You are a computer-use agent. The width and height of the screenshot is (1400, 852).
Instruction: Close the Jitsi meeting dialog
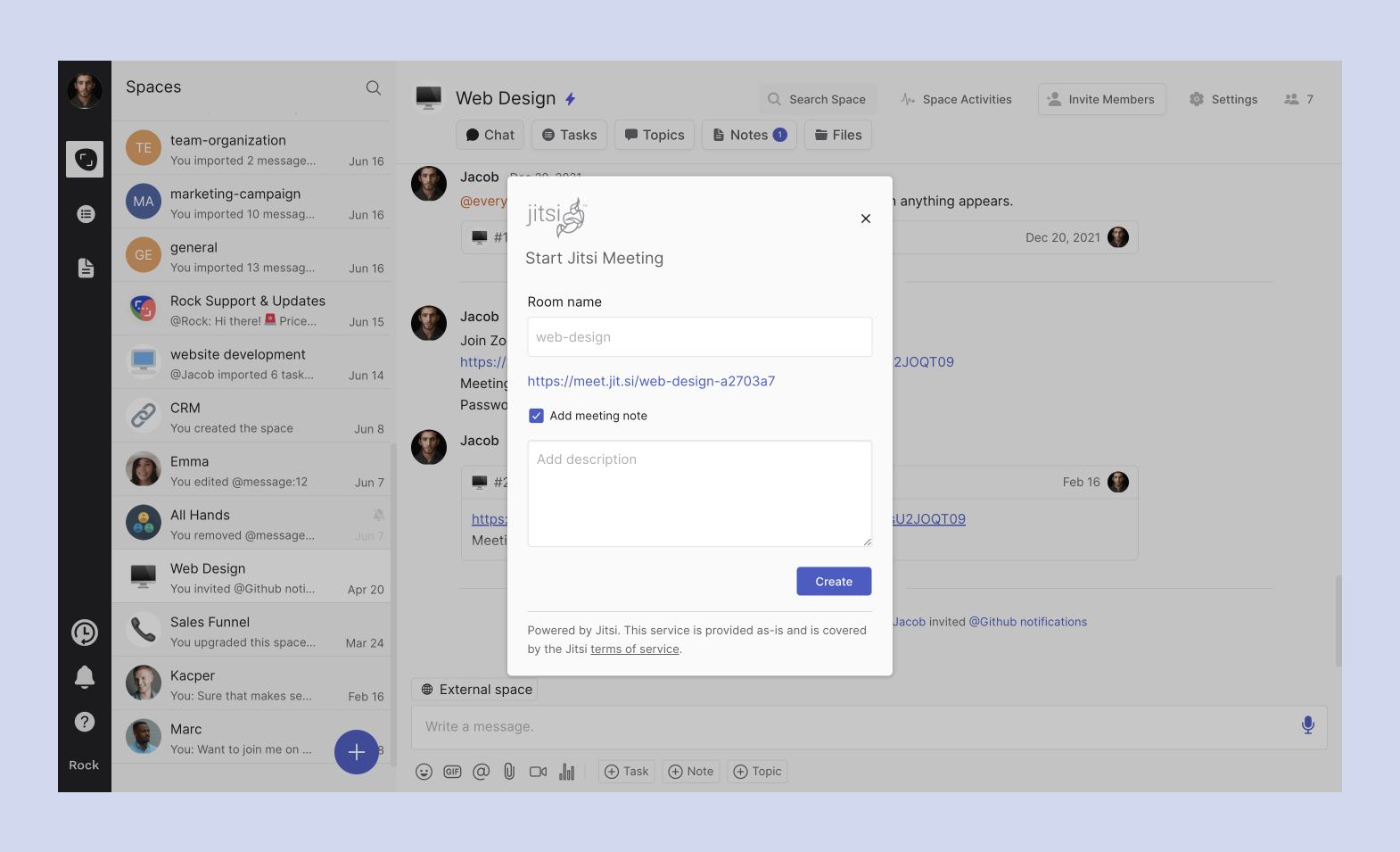click(x=865, y=219)
